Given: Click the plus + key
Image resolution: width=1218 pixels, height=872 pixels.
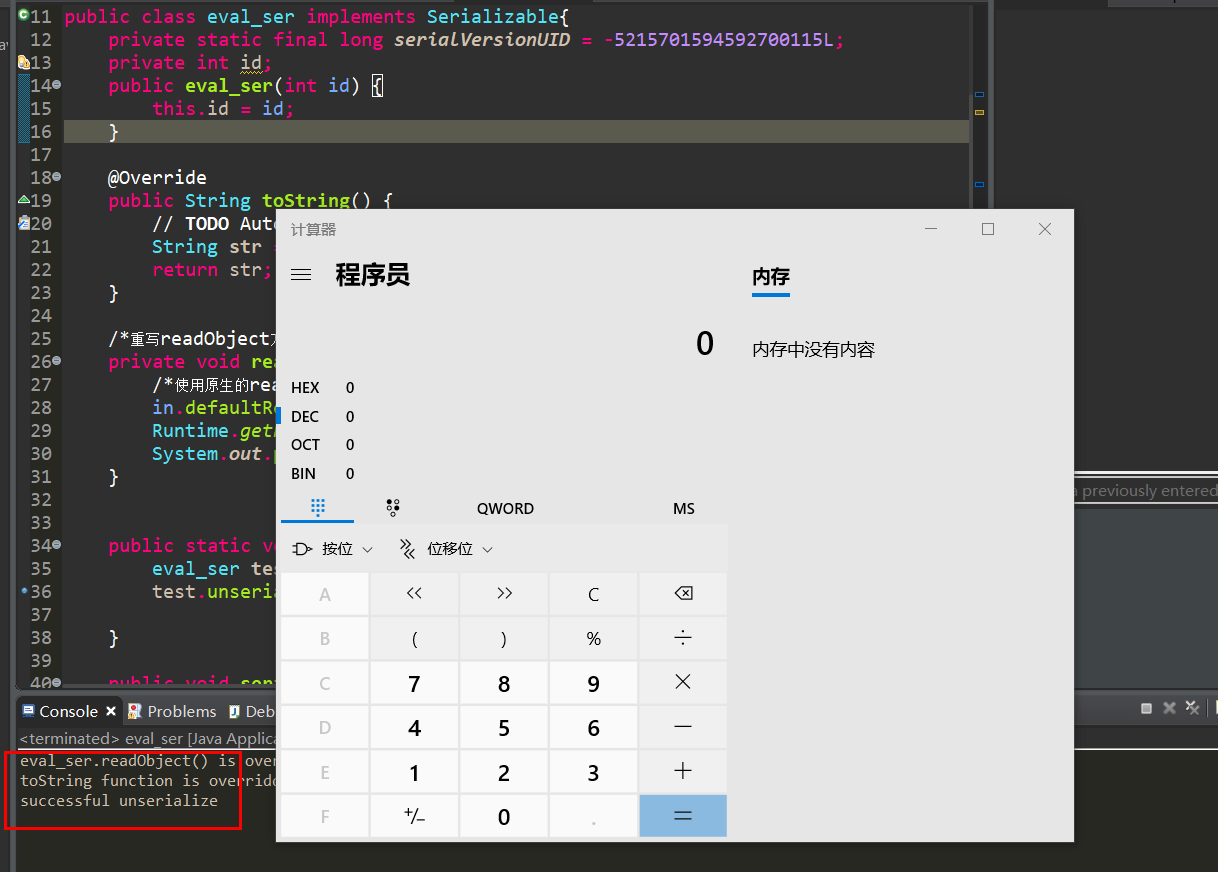Looking at the screenshot, I should pos(683,771).
